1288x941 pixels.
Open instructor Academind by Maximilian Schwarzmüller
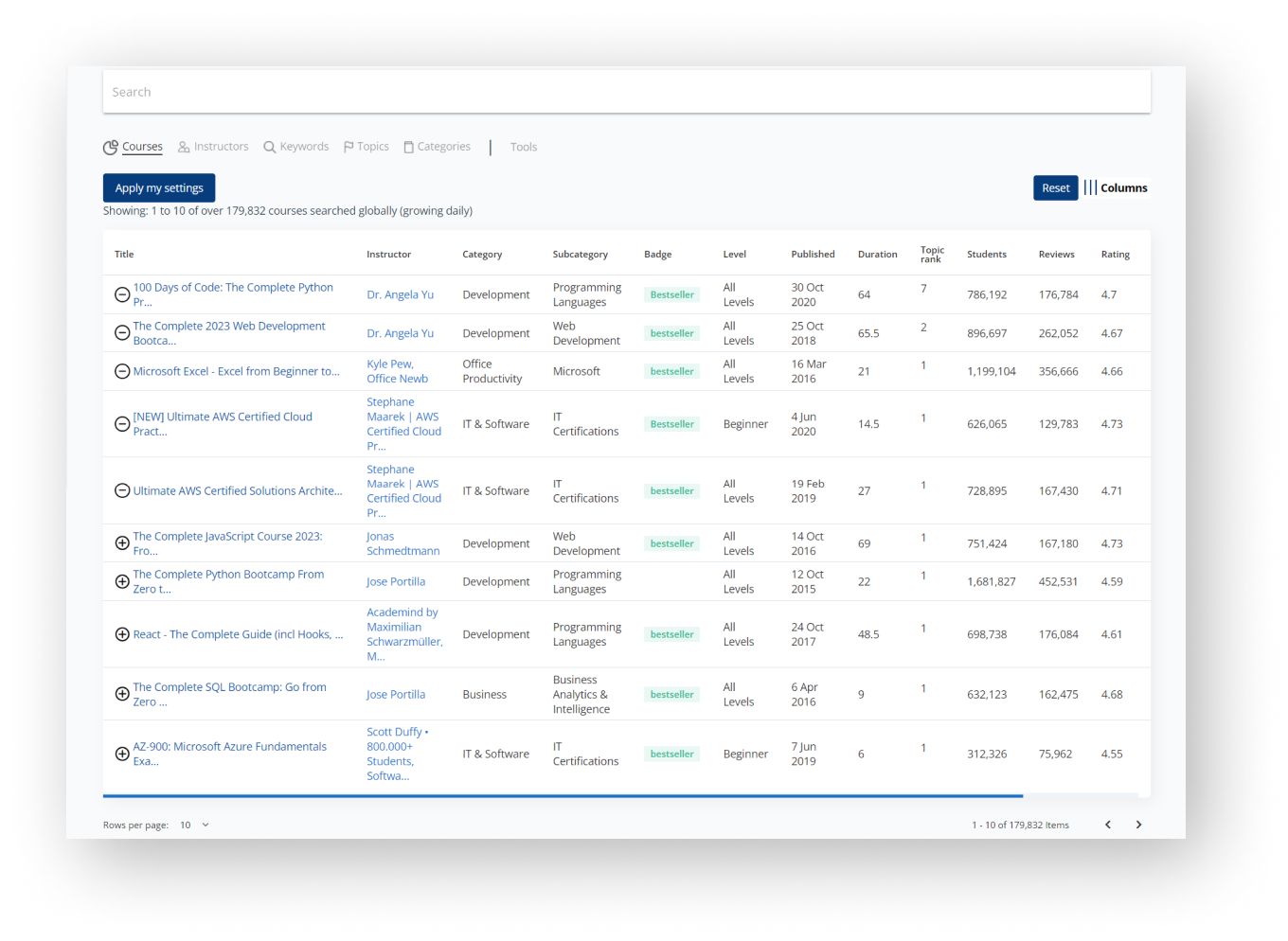click(404, 634)
